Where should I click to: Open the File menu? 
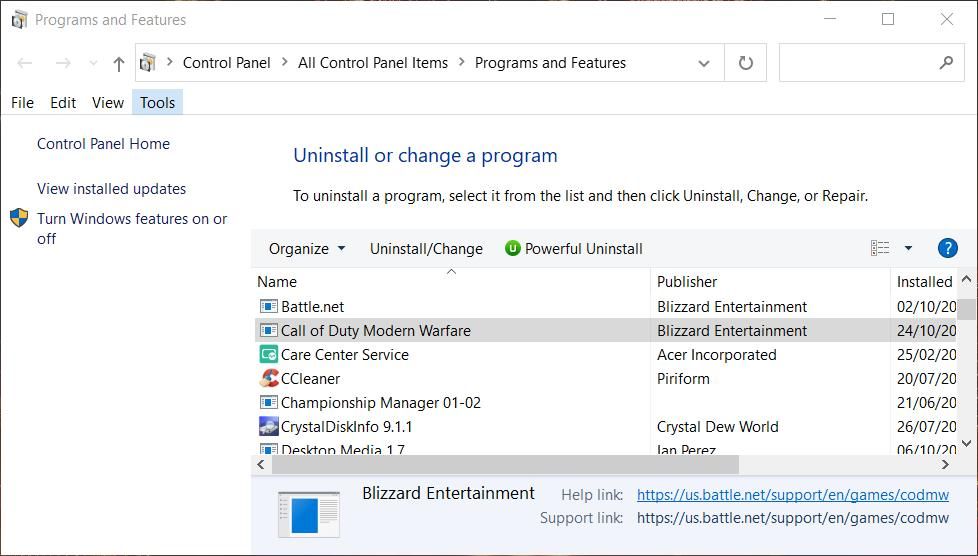[x=22, y=102]
